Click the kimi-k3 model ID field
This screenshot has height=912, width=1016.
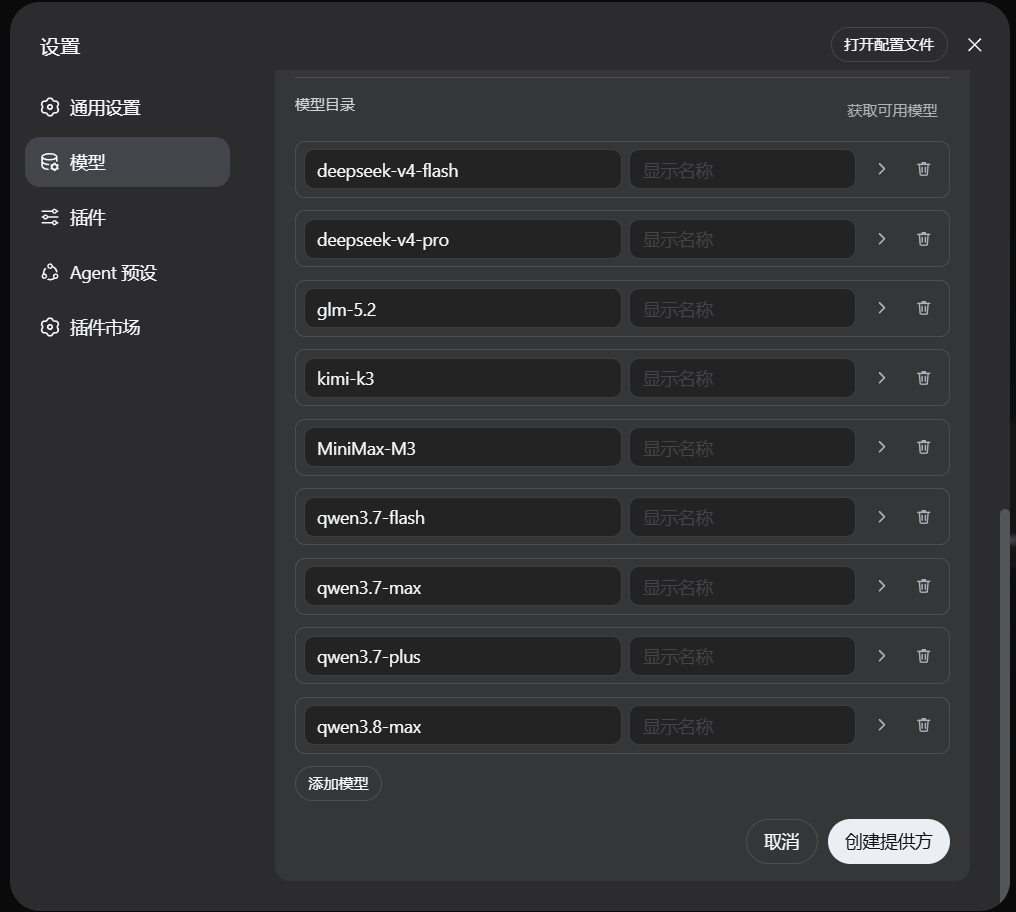point(463,378)
